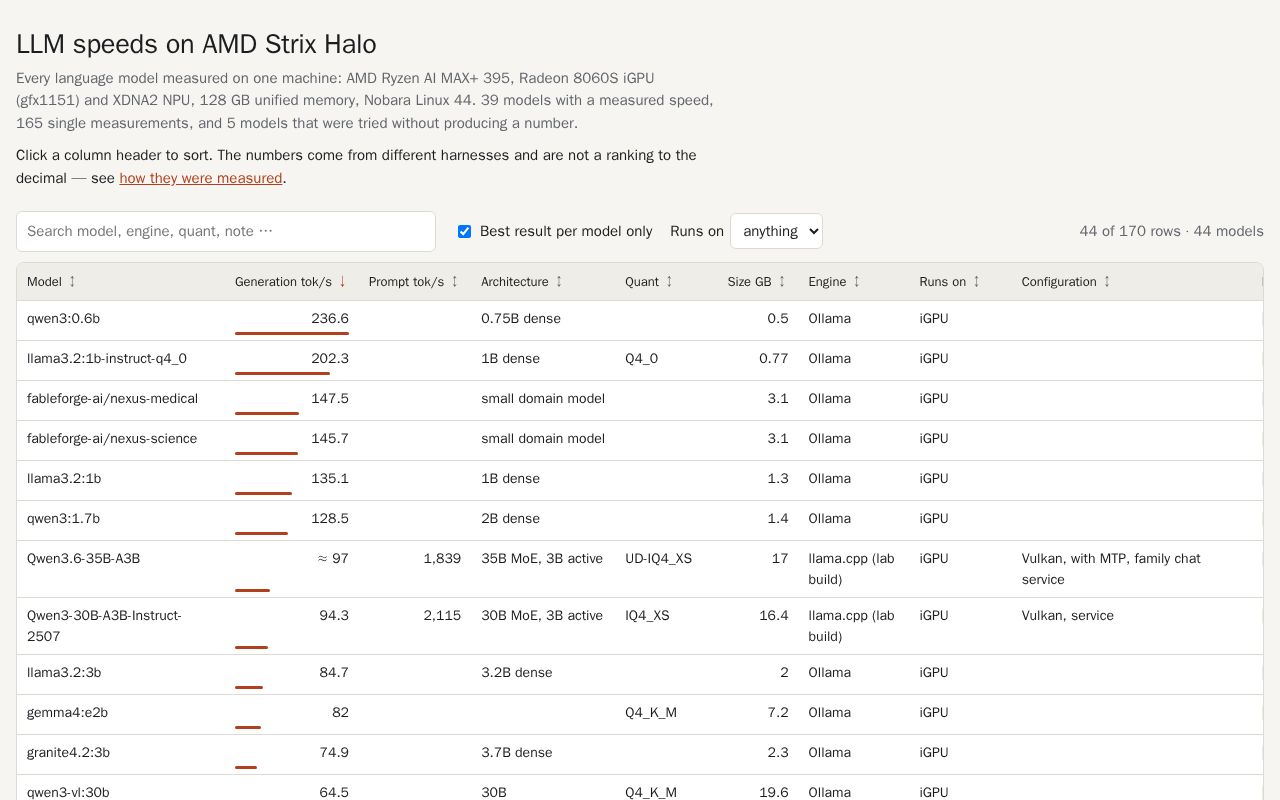The width and height of the screenshot is (1280, 800).
Task: Click the 'LLM speeds on AMD Strix Halo' heading
Action: (x=196, y=44)
